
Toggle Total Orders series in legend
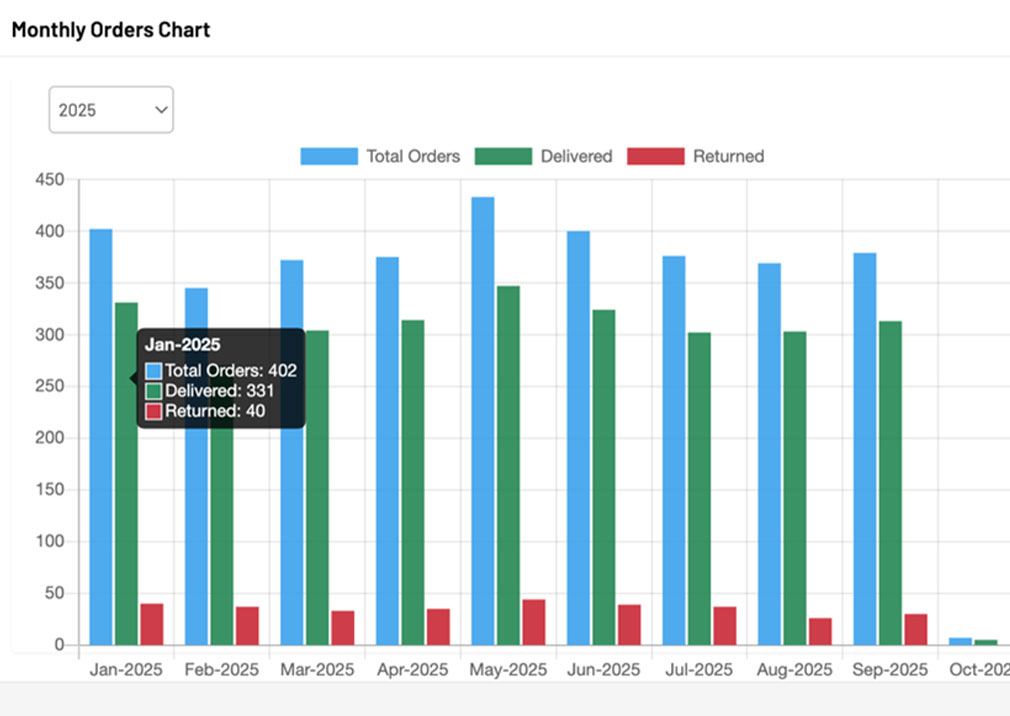click(380, 156)
